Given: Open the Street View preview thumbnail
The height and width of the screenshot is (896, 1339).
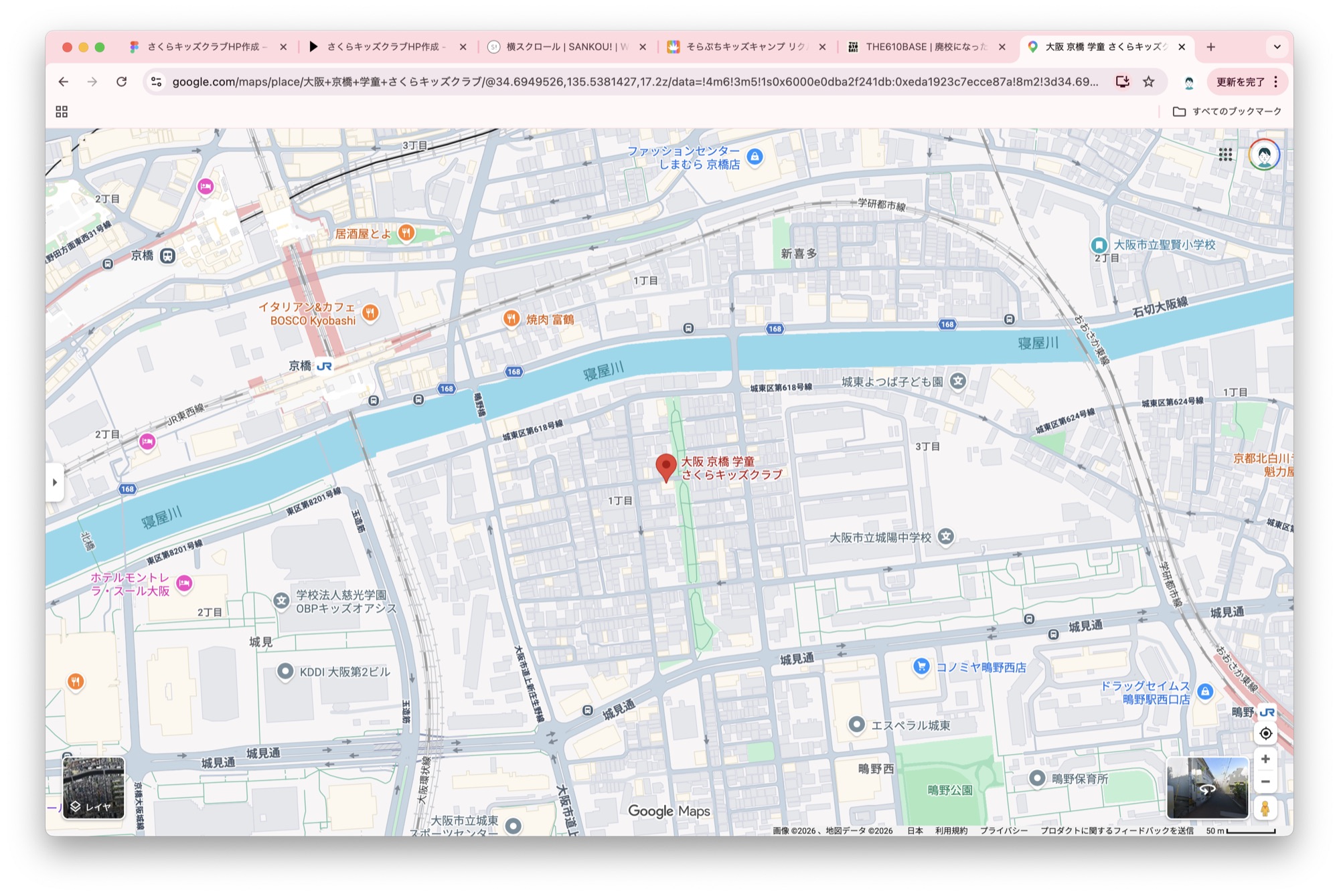Looking at the screenshot, I should click(1207, 788).
